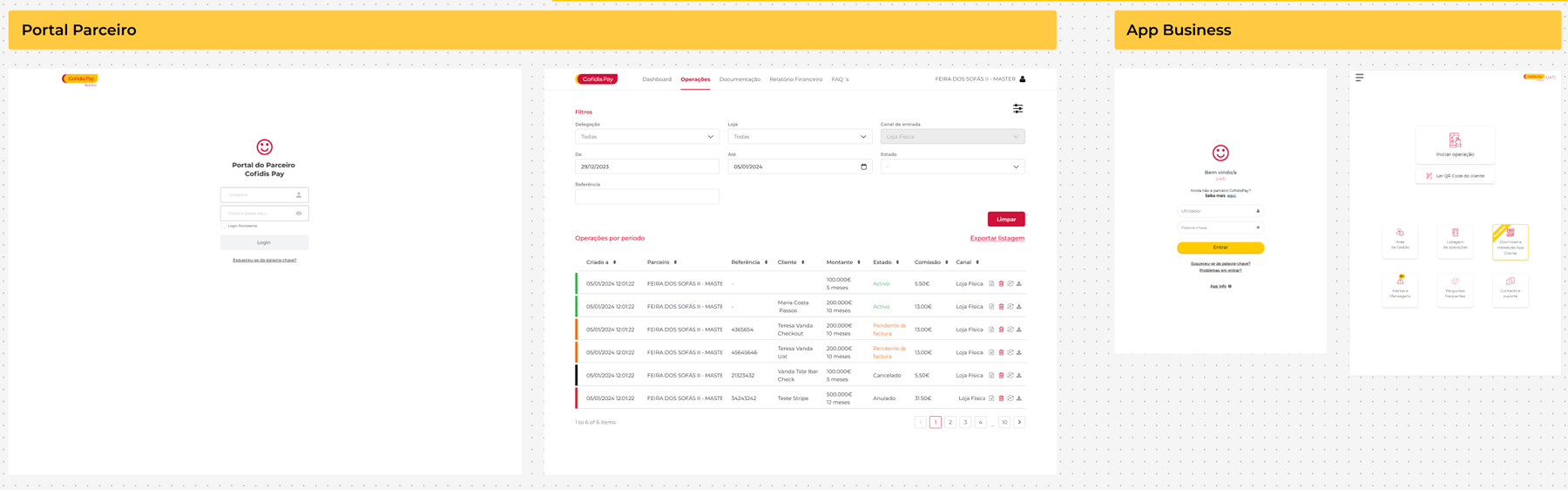Tap Ler QR Code do cliente button
Image resolution: width=1568 pixels, height=490 pixels.
point(1455,176)
